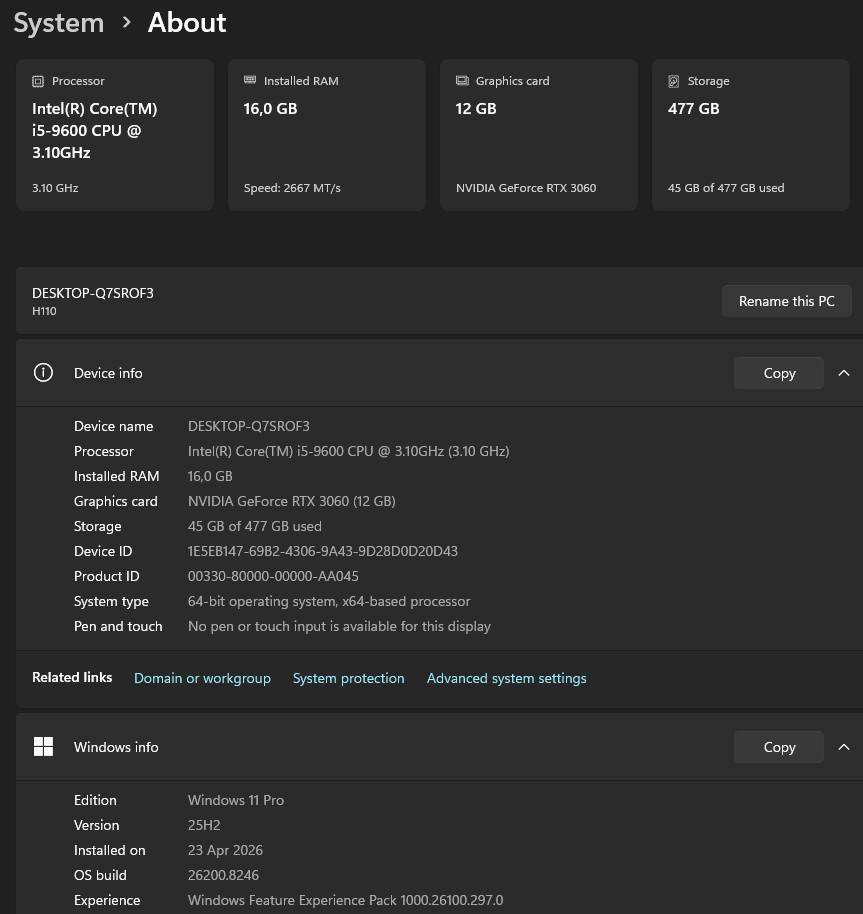Click Edition value Windows 11 Pro
This screenshot has width=863, height=914.
tap(236, 800)
